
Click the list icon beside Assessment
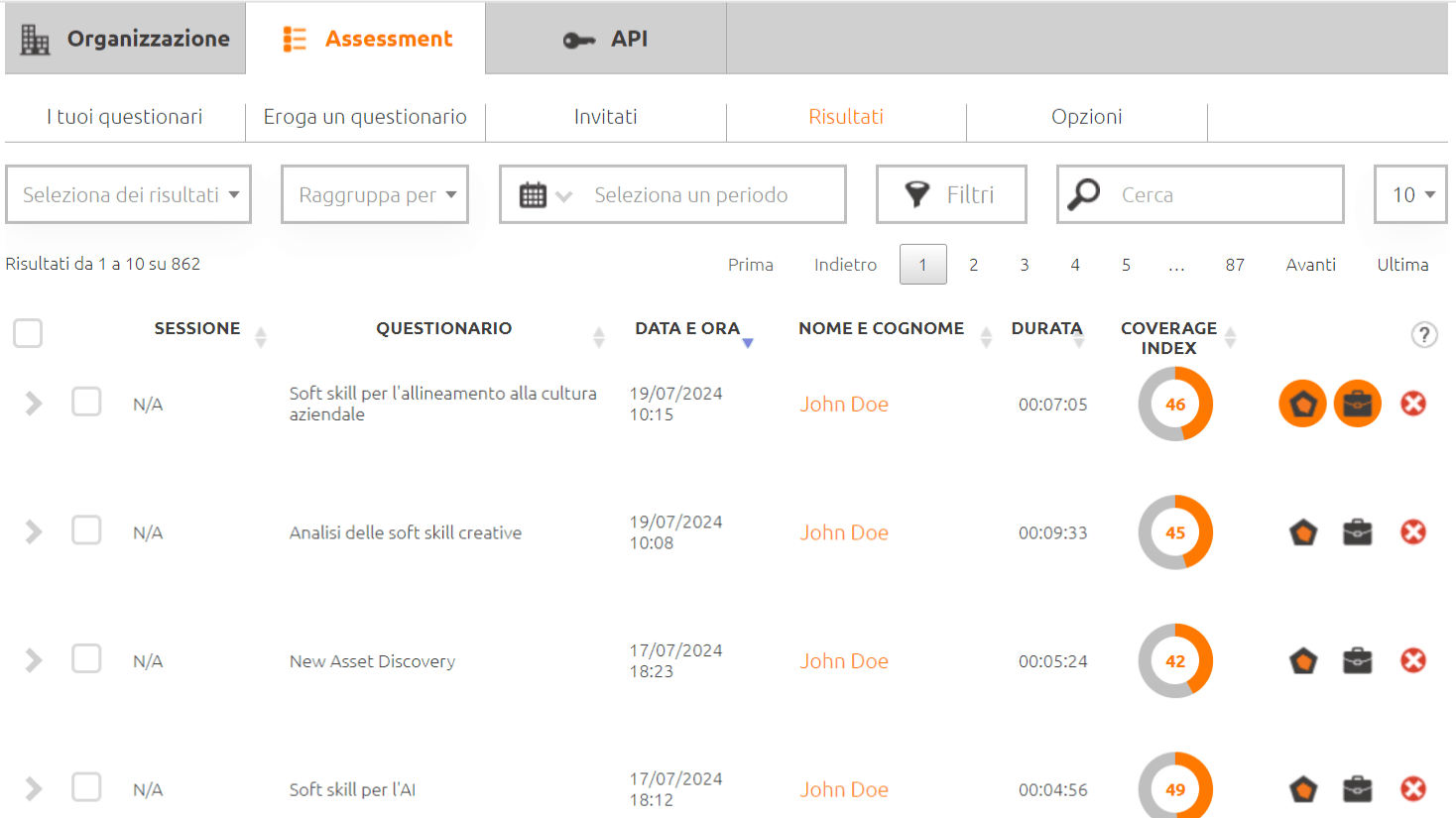(x=295, y=39)
